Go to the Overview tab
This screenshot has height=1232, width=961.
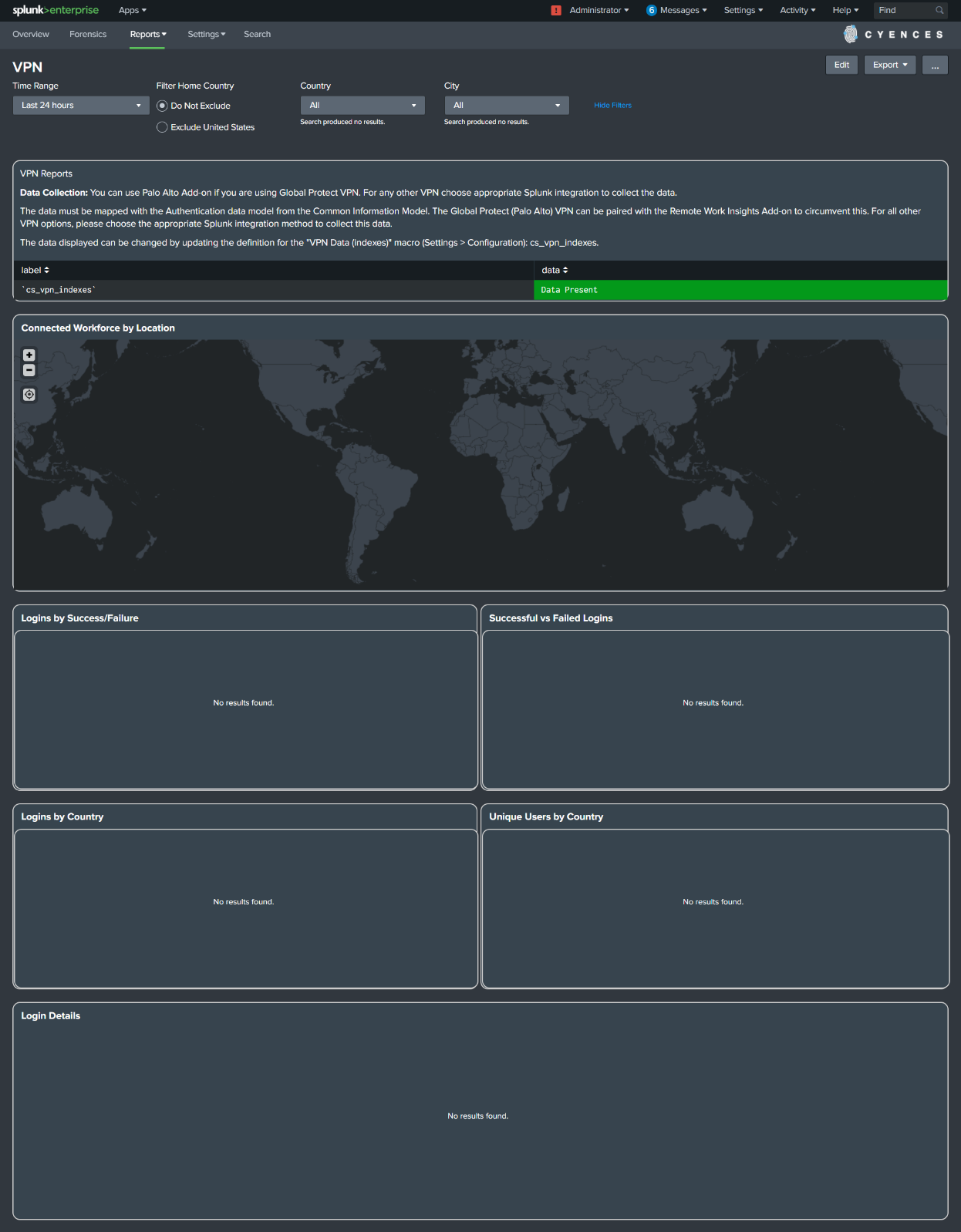(31, 34)
